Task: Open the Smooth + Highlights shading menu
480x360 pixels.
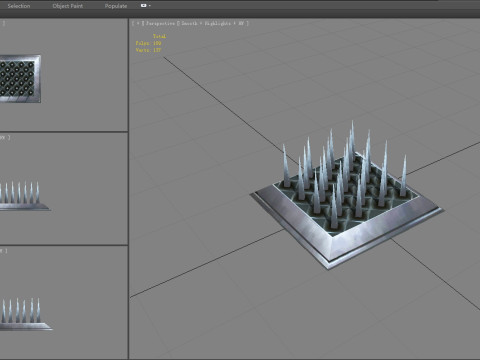Action: [212, 23]
